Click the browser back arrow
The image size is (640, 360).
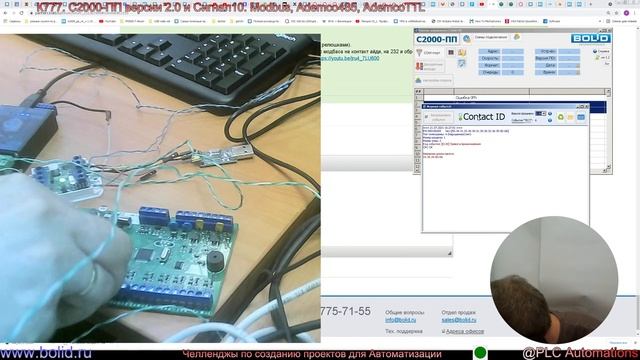[5, 13]
